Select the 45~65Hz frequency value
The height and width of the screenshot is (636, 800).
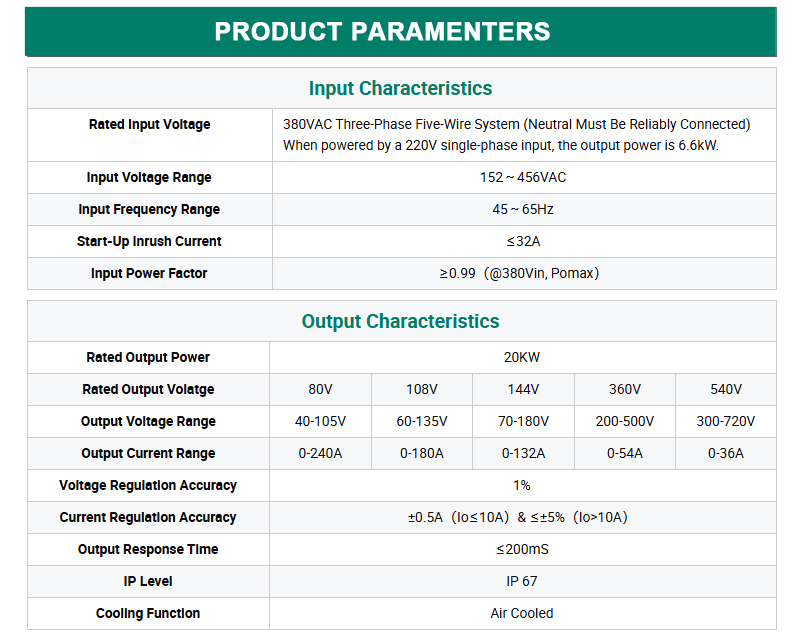[x=523, y=210]
